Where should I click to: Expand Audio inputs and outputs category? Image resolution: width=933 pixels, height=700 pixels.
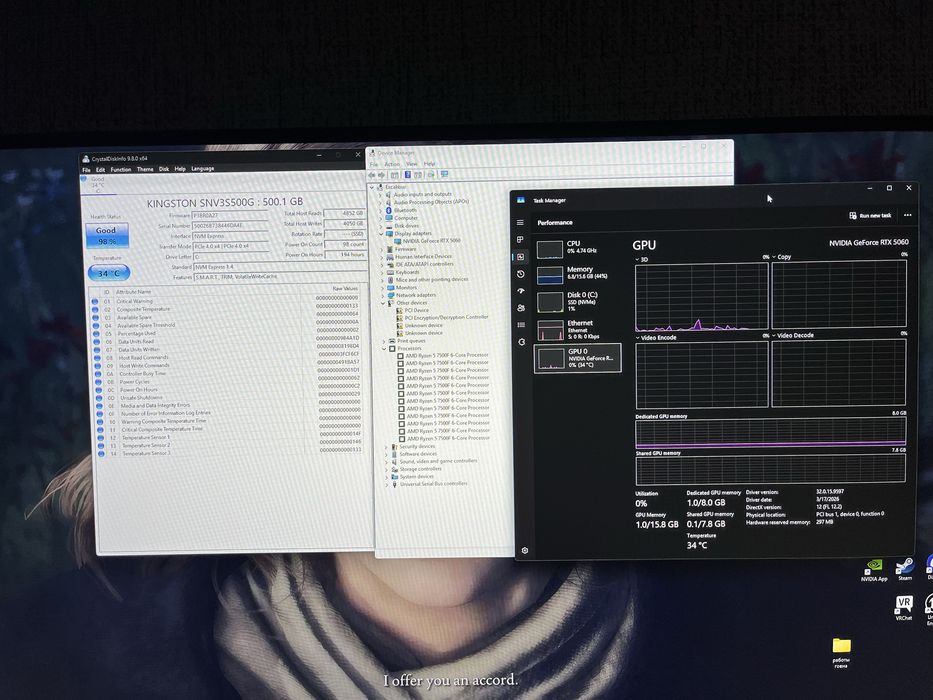click(380, 195)
